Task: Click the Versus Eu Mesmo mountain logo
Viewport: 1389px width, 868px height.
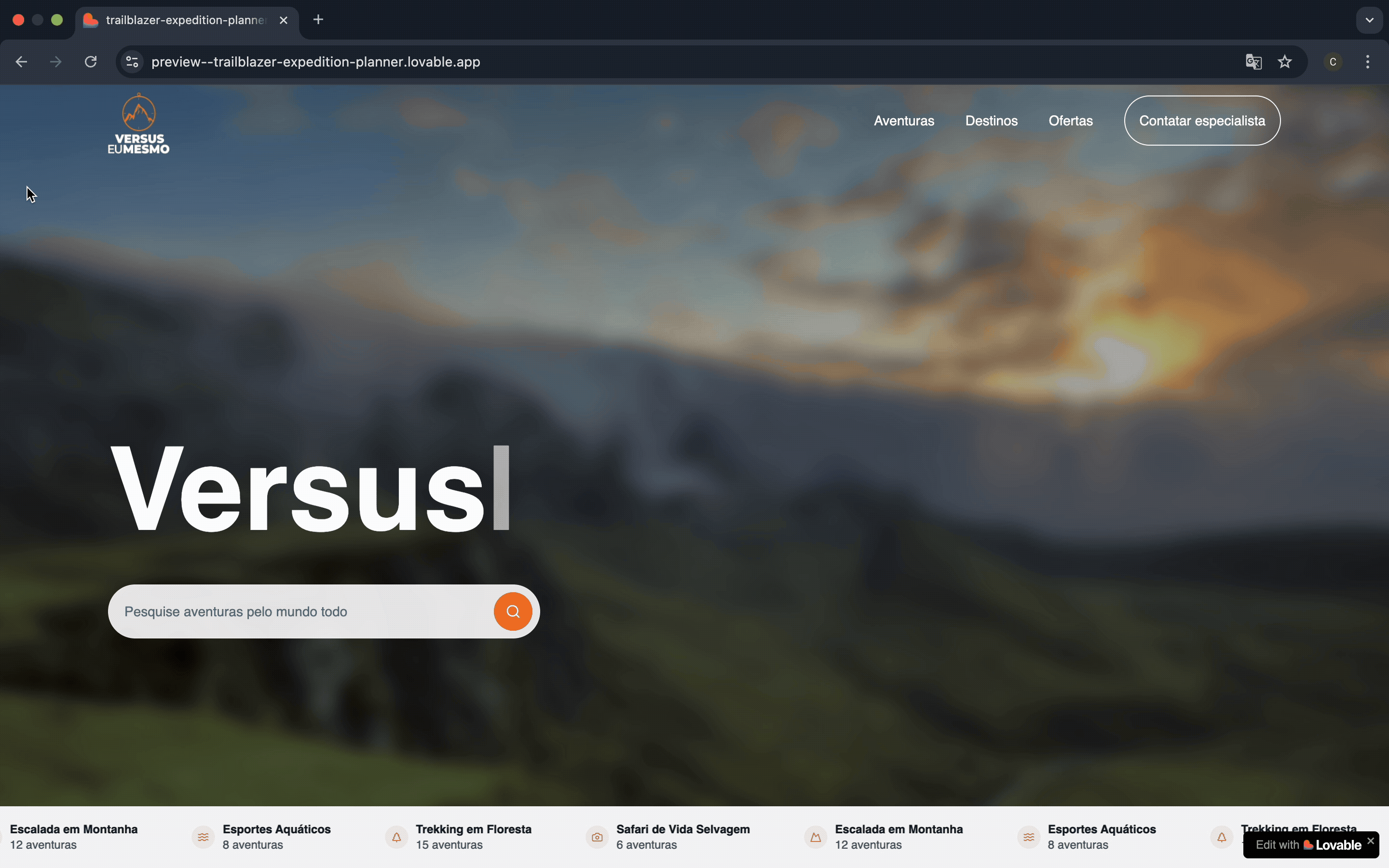Action: [x=139, y=123]
